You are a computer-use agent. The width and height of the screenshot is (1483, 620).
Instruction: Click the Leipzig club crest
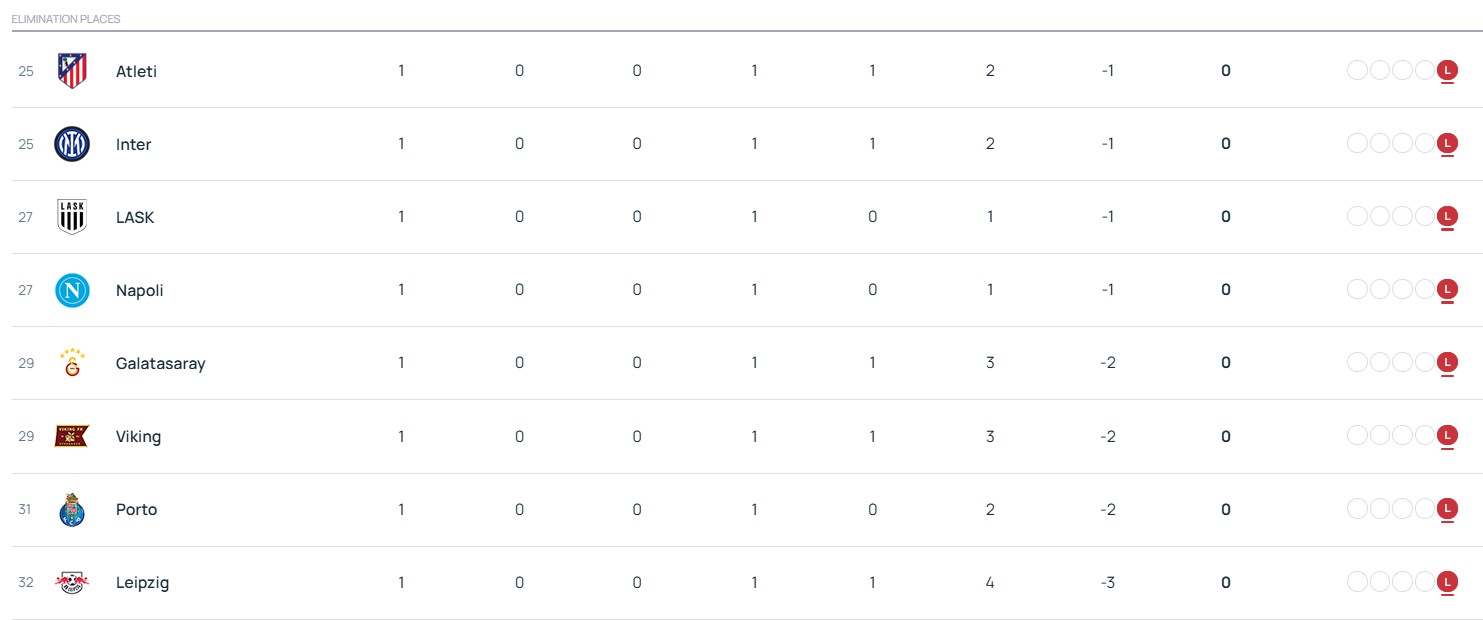(x=72, y=582)
